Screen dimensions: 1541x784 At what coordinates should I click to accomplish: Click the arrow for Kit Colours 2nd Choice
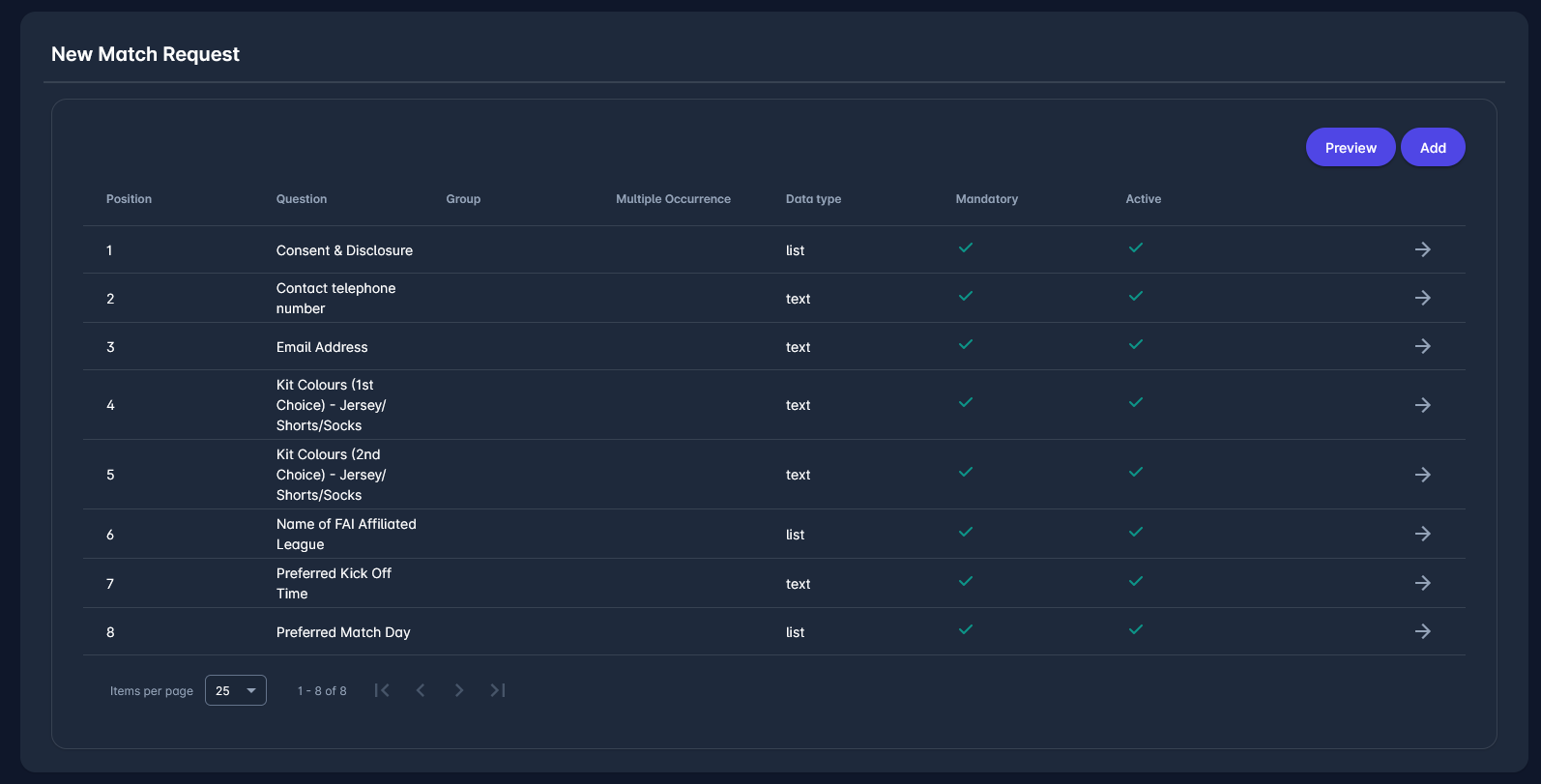(1422, 475)
